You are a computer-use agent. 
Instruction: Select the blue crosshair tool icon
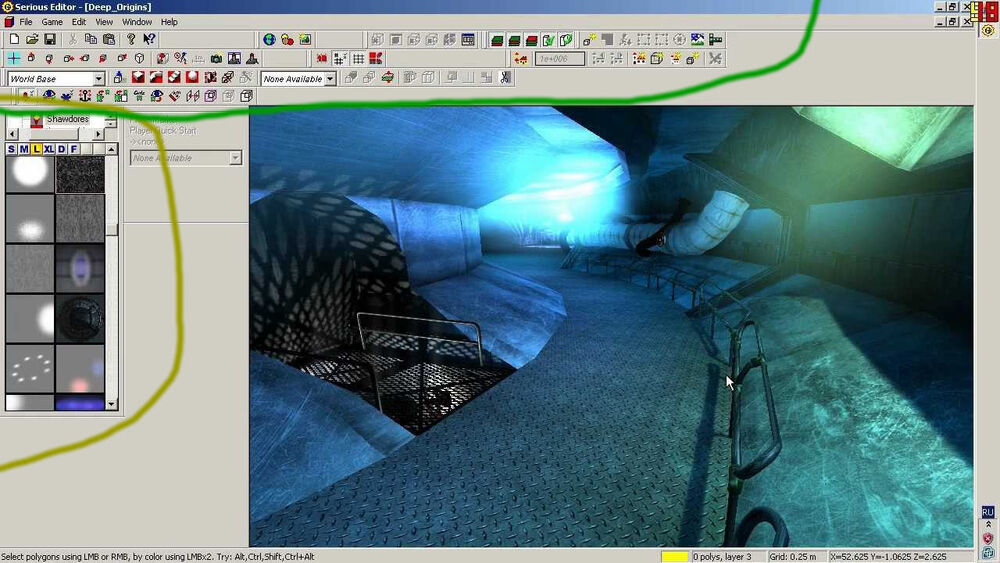(x=13, y=59)
